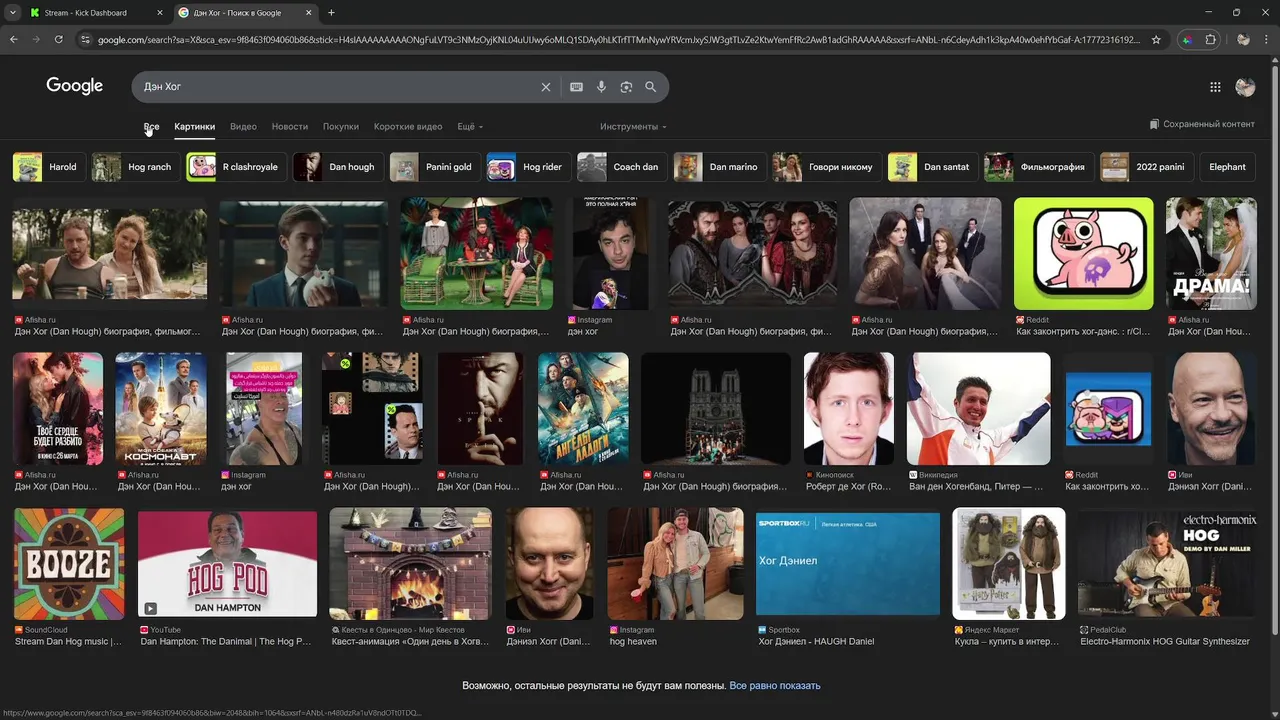This screenshot has width=1280, height=720.
Task: Go back in browser history
Action: coord(13,39)
